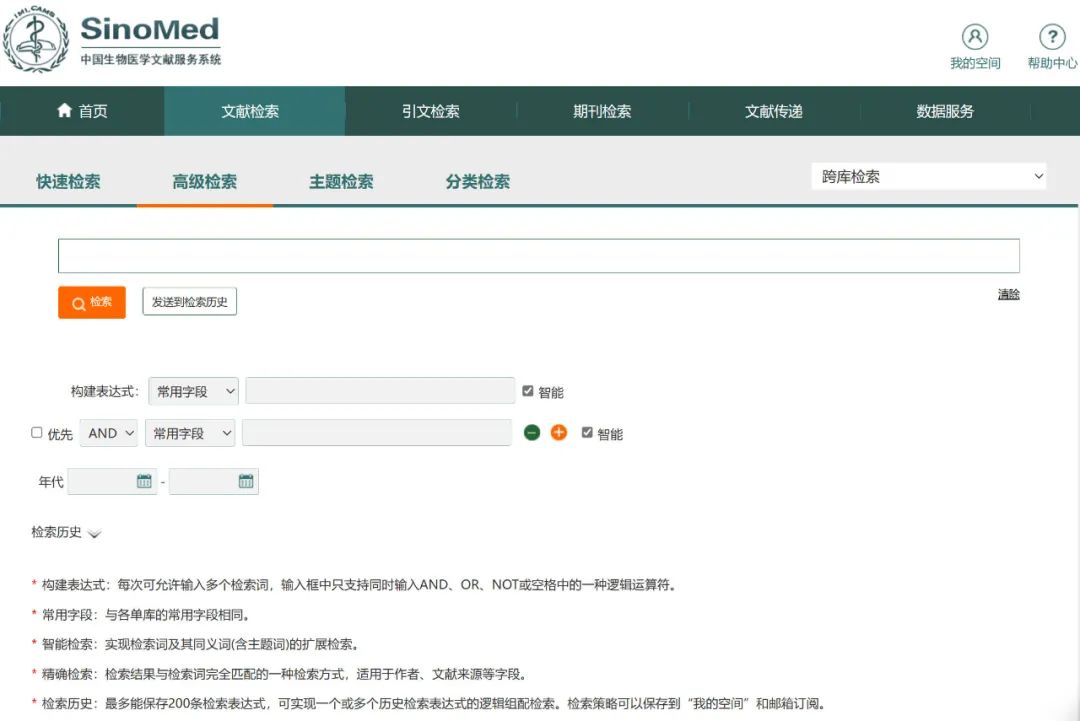The image size is (1080, 721).
Task: Click the SinoMed logo emblem
Action: pyautogui.click(x=36, y=39)
